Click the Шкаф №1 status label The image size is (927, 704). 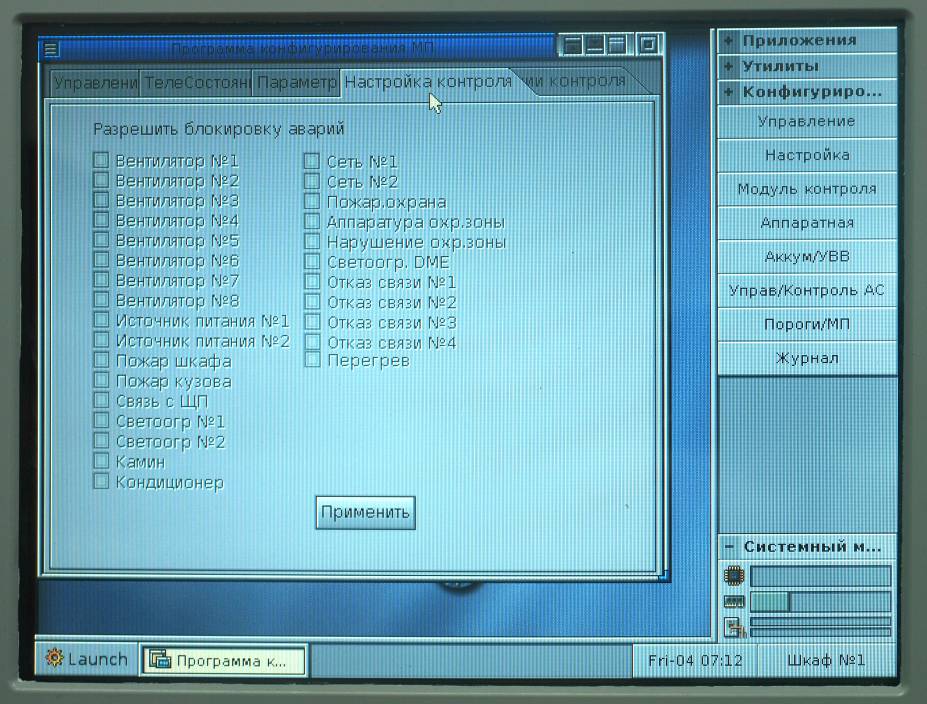(x=826, y=660)
